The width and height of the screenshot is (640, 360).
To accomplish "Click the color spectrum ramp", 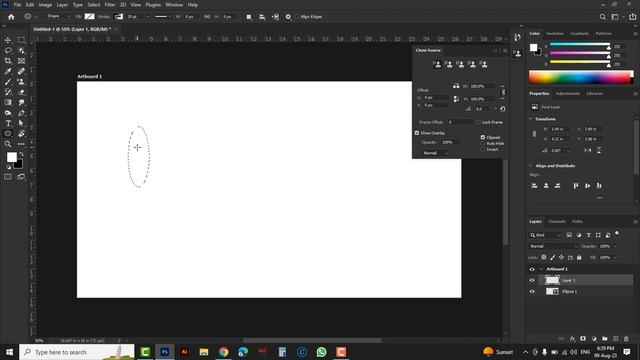I will [580, 77].
